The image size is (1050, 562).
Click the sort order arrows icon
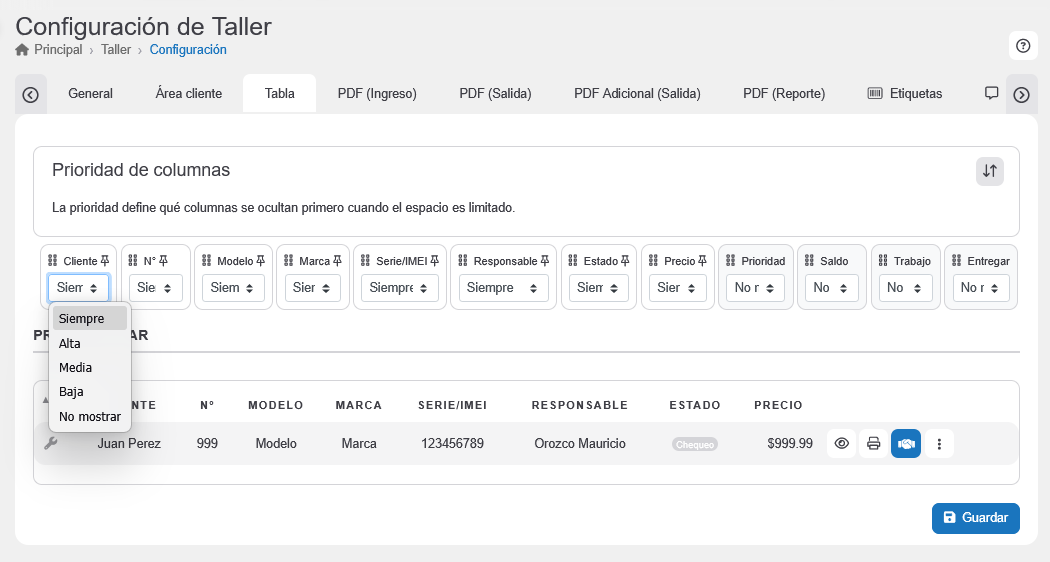pyautogui.click(x=989, y=171)
